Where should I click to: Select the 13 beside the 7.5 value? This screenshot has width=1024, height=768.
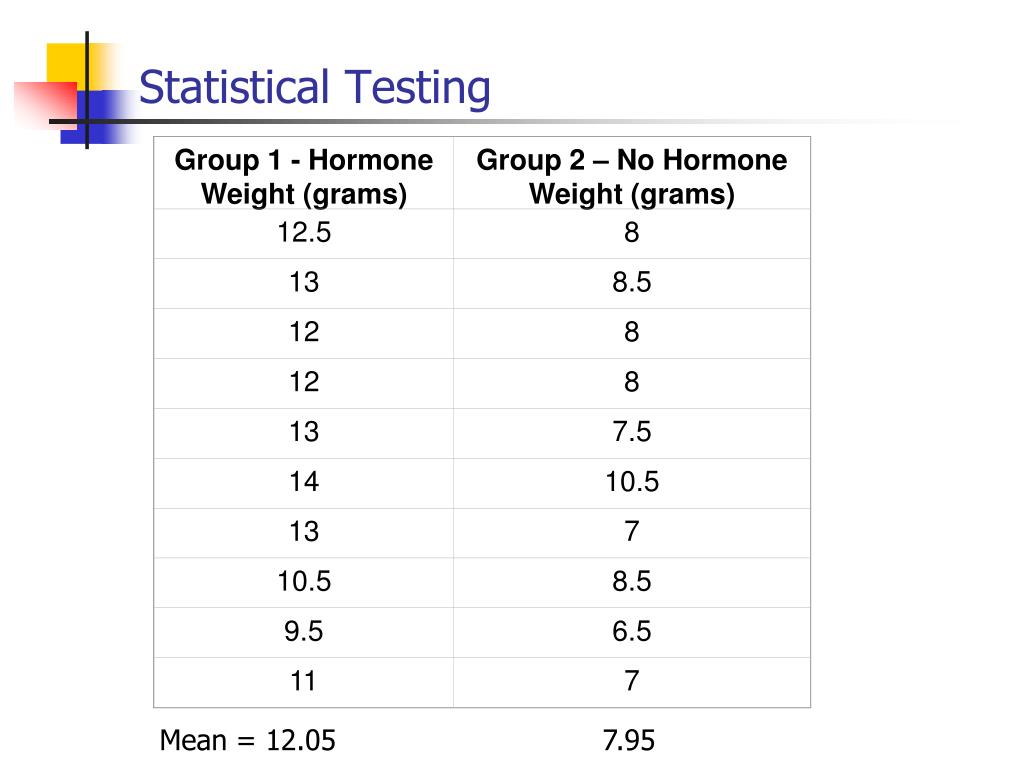[x=304, y=432]
